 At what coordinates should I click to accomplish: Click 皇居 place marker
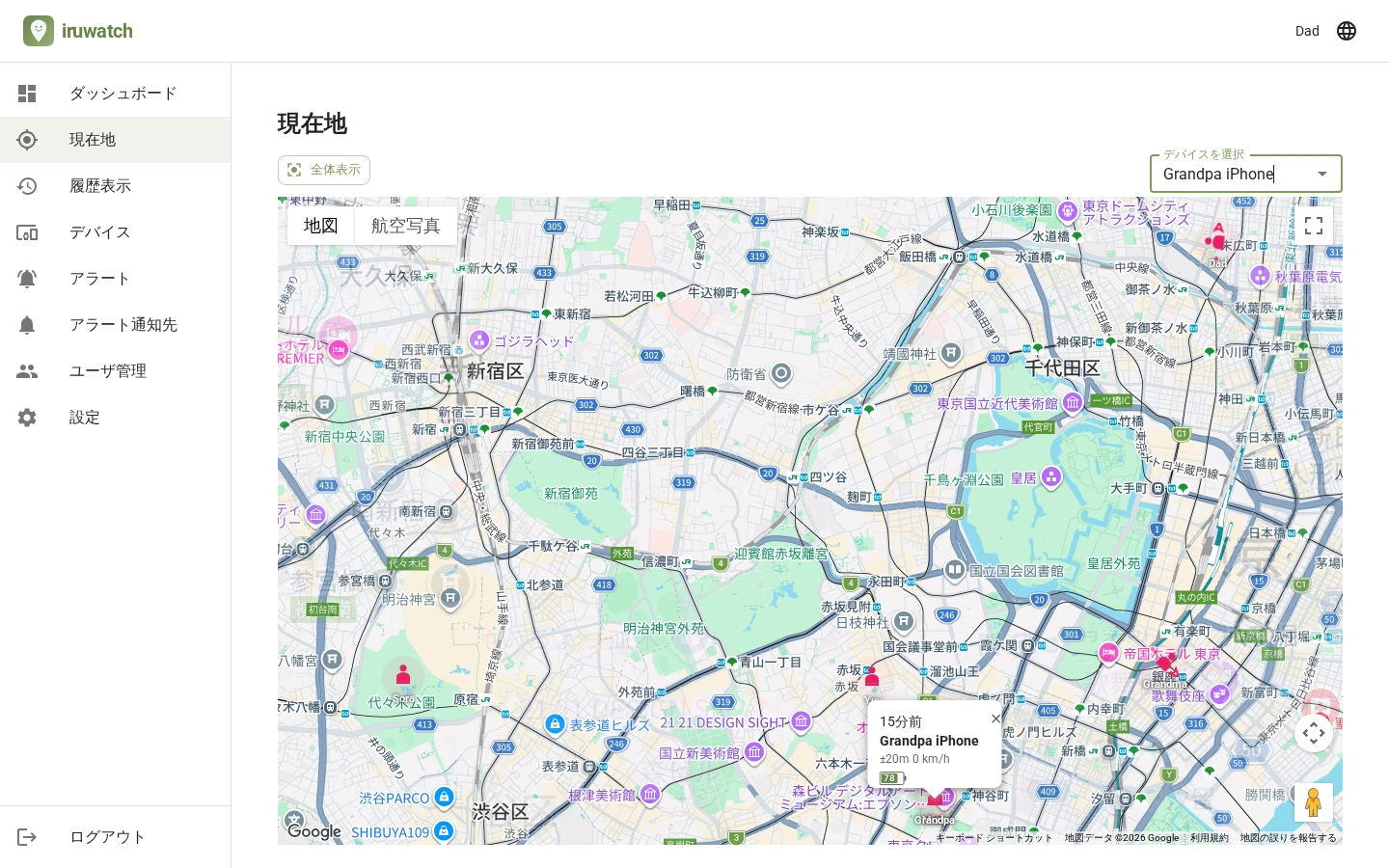click(x=1051, y=476)
